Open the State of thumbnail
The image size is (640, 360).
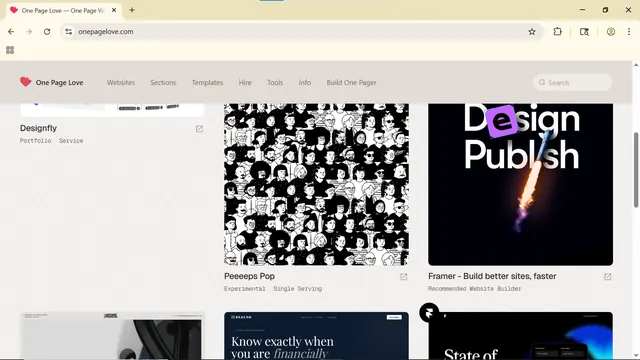pyautogui.click(x=520, y=336)
